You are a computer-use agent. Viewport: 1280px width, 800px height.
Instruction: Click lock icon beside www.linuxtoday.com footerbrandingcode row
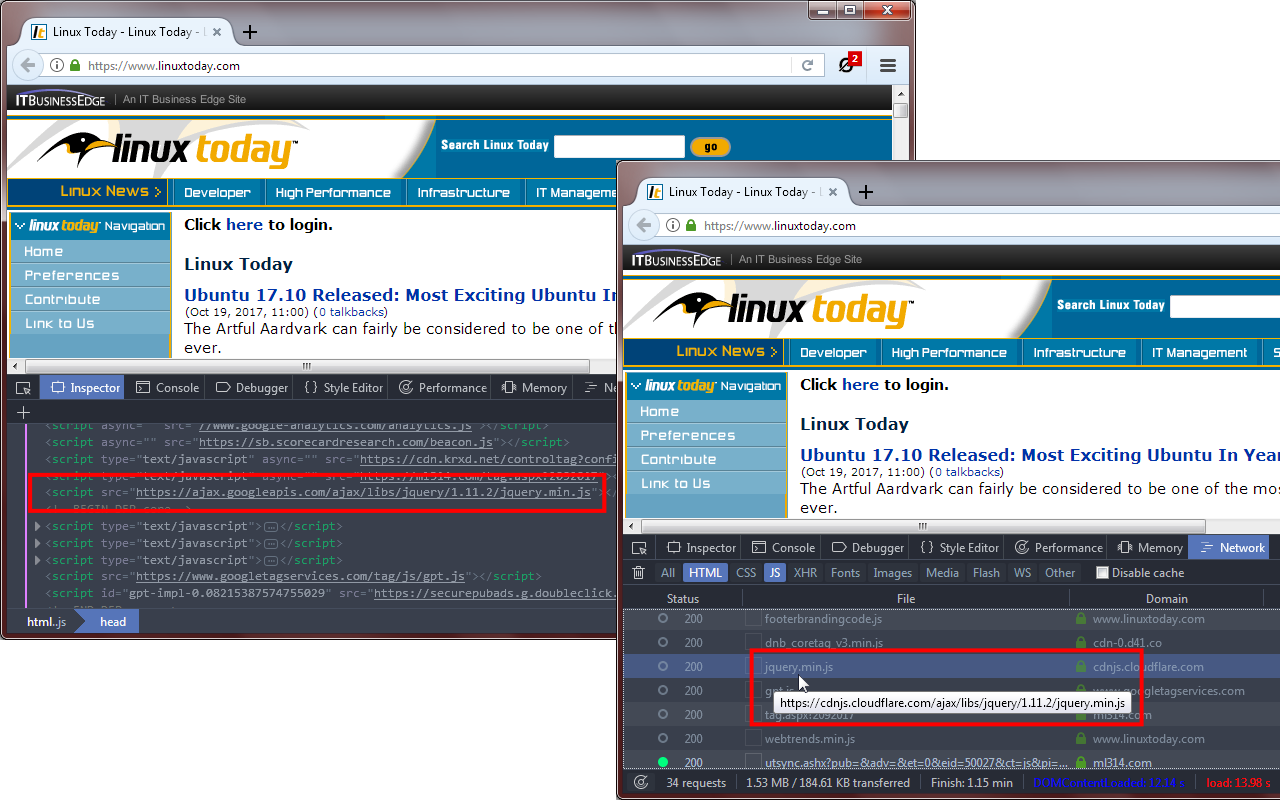coord(1080,619)
